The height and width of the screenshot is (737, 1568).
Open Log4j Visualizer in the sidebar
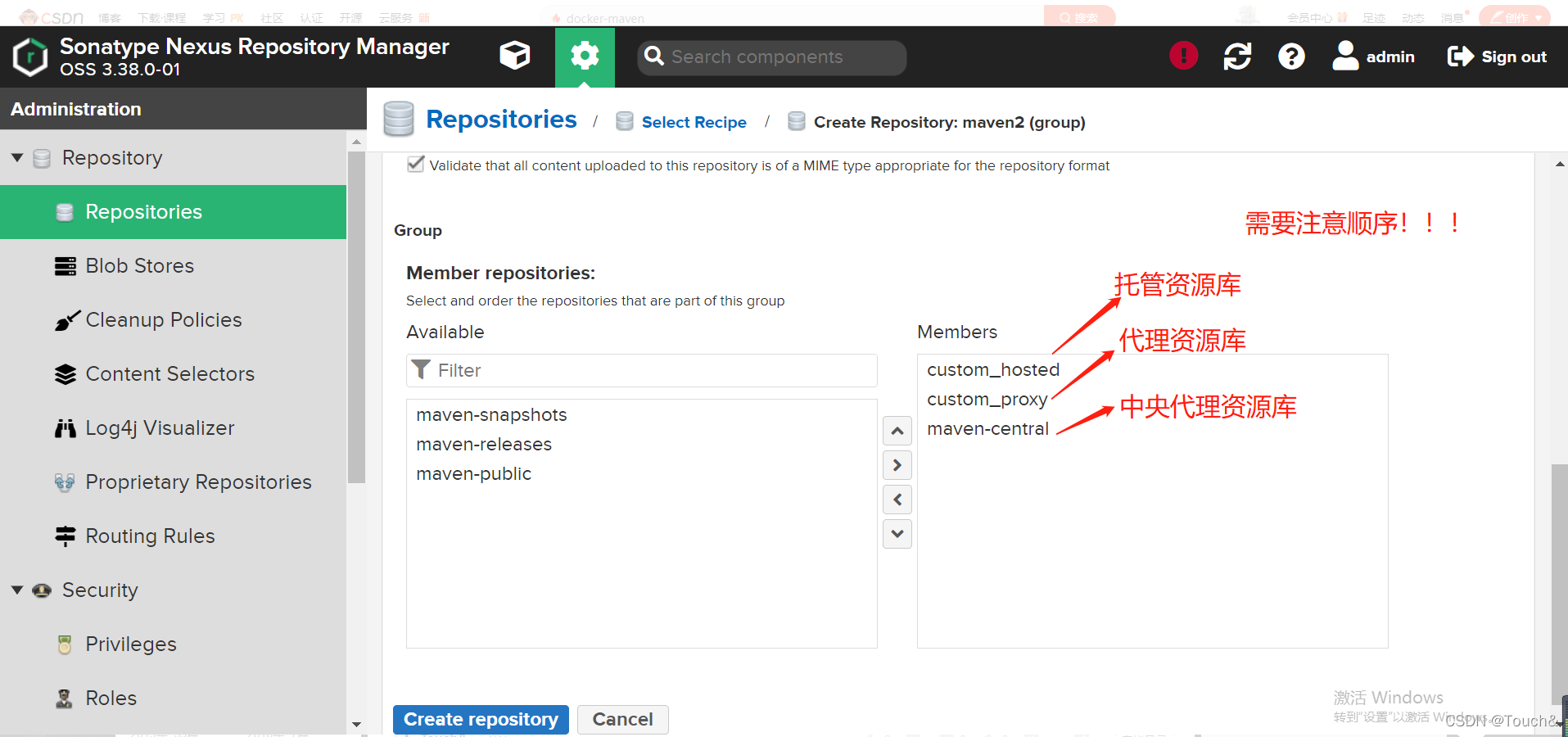[x=173, y=428]
